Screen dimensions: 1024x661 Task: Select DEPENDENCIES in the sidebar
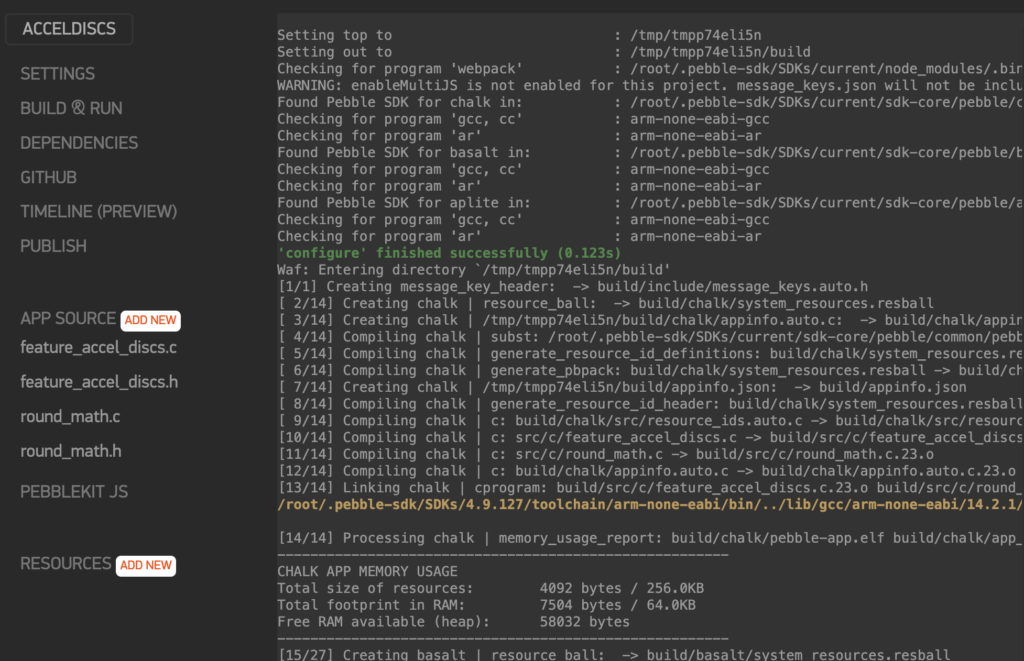pos(79,143)
